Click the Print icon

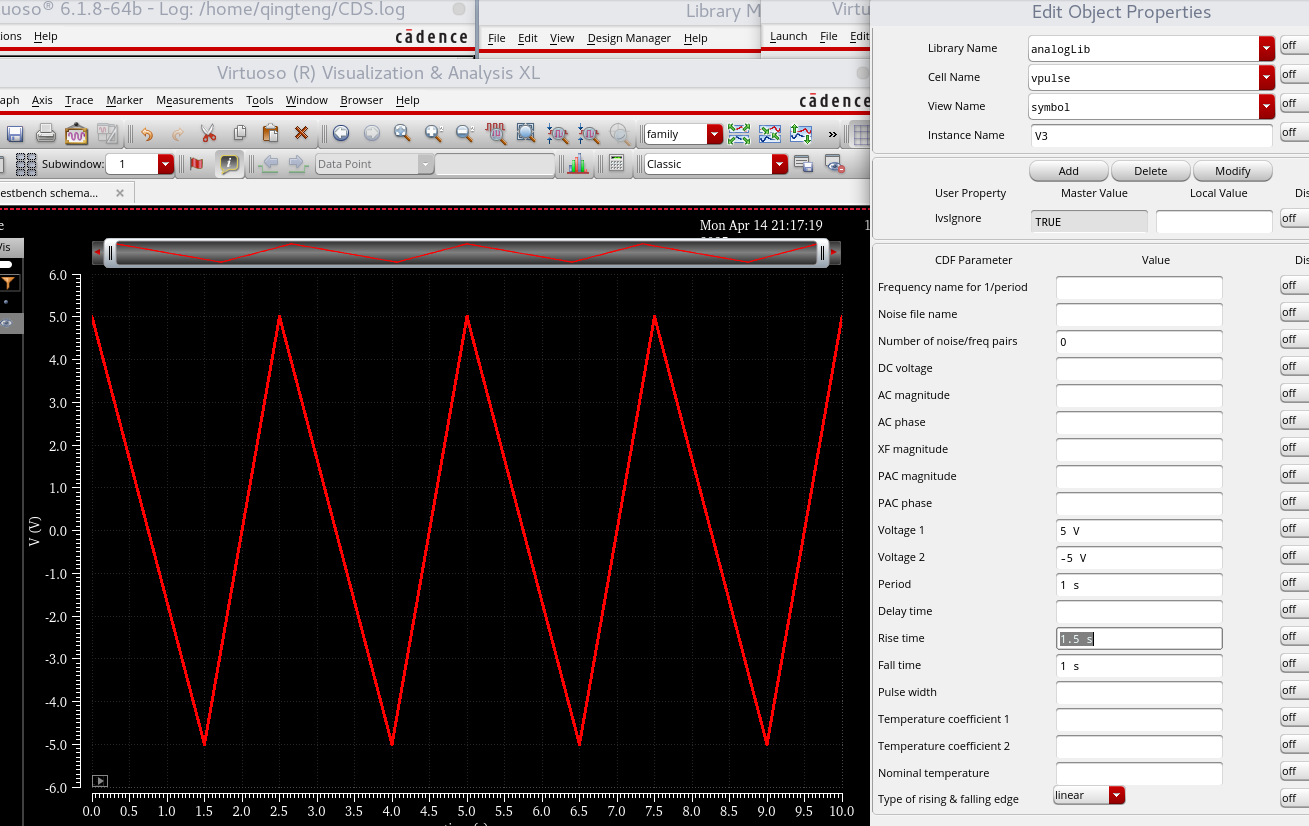(x=44, y=133)
